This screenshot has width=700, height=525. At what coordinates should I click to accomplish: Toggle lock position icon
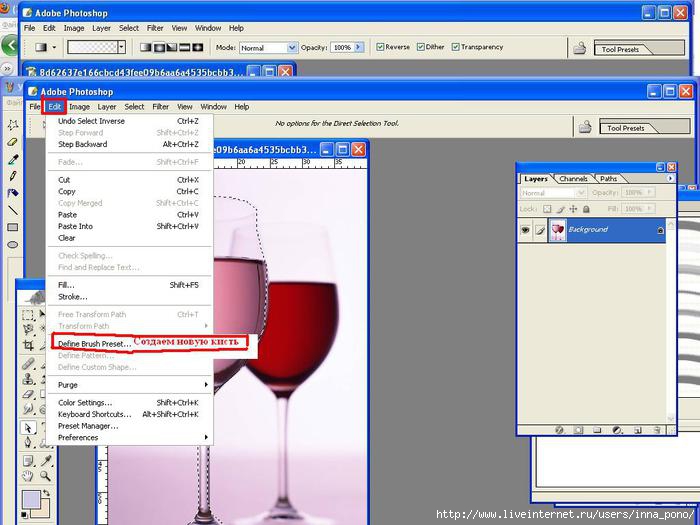pos(573,209)
